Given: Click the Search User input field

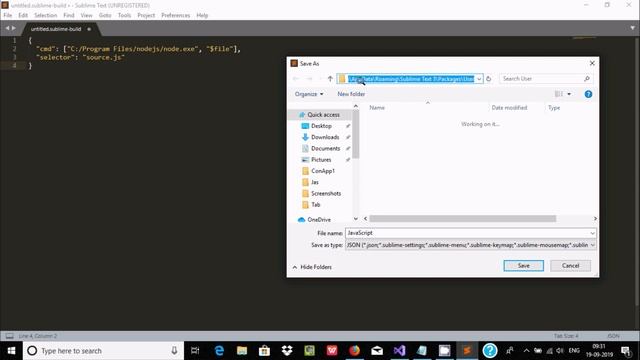Looking at the screenshot, I should click(x=541, y=78).
